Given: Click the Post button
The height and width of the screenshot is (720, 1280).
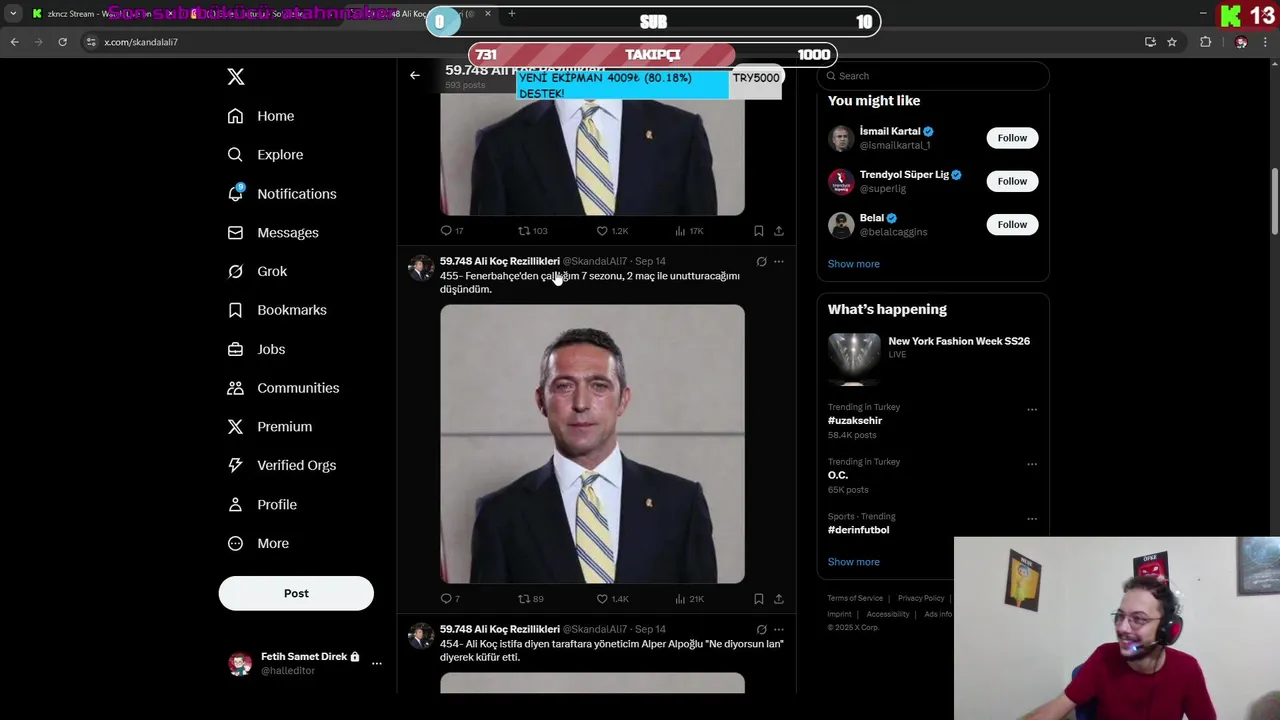Looking at the screenshot, I should pyautogui.click(x=296, y=593).
